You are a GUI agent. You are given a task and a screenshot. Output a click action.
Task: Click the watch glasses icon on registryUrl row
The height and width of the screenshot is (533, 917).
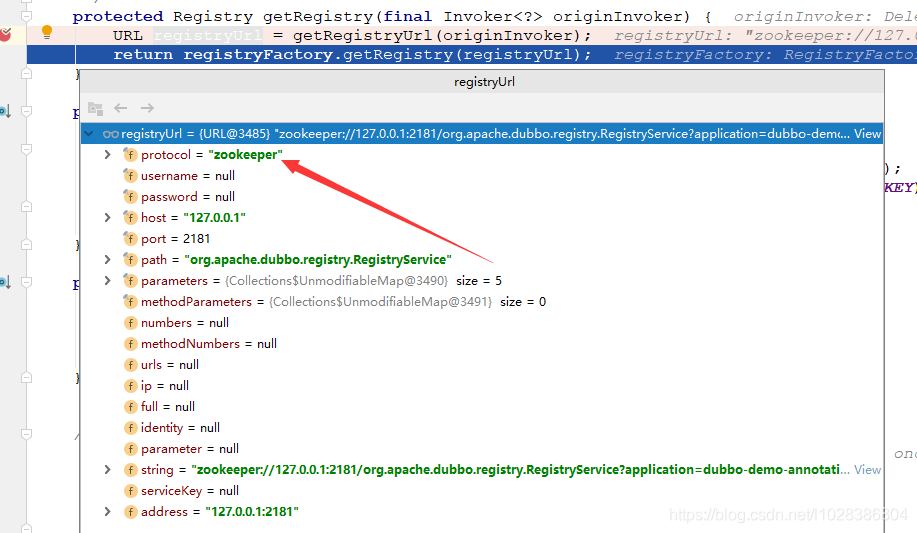click(111, 134)
